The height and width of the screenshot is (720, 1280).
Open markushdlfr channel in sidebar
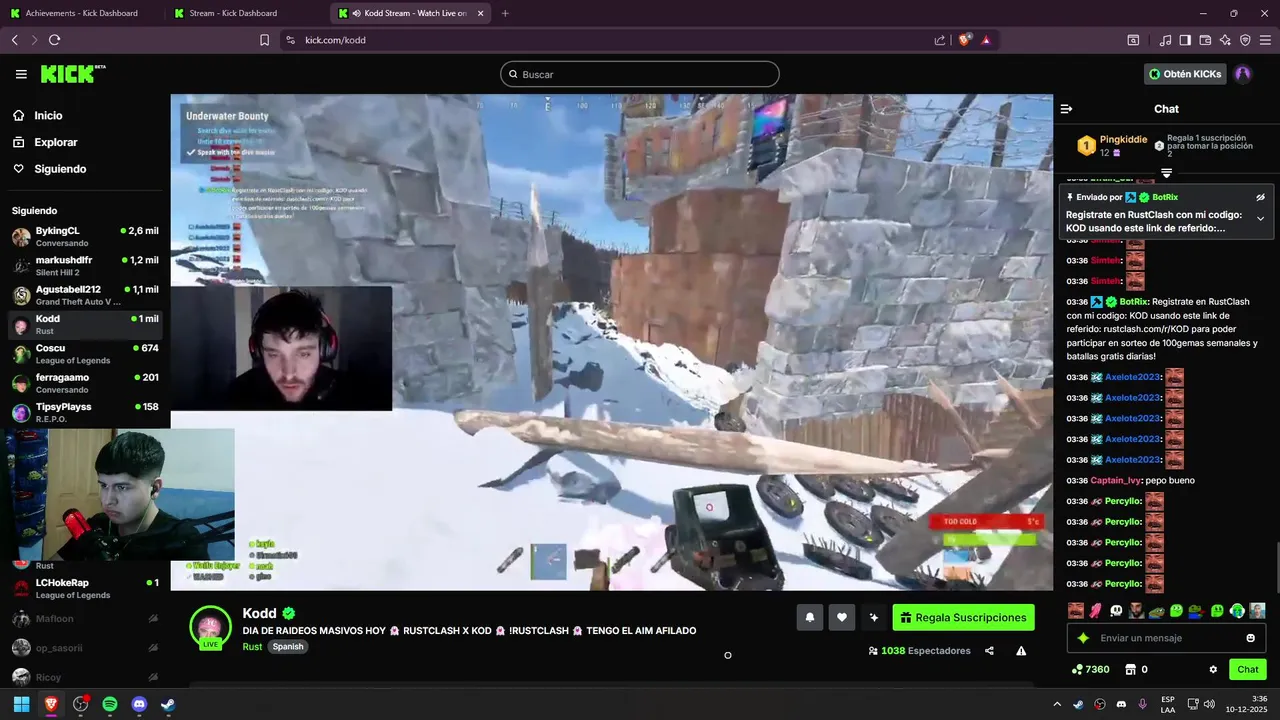pyautogui.click(x=85, y=266)
